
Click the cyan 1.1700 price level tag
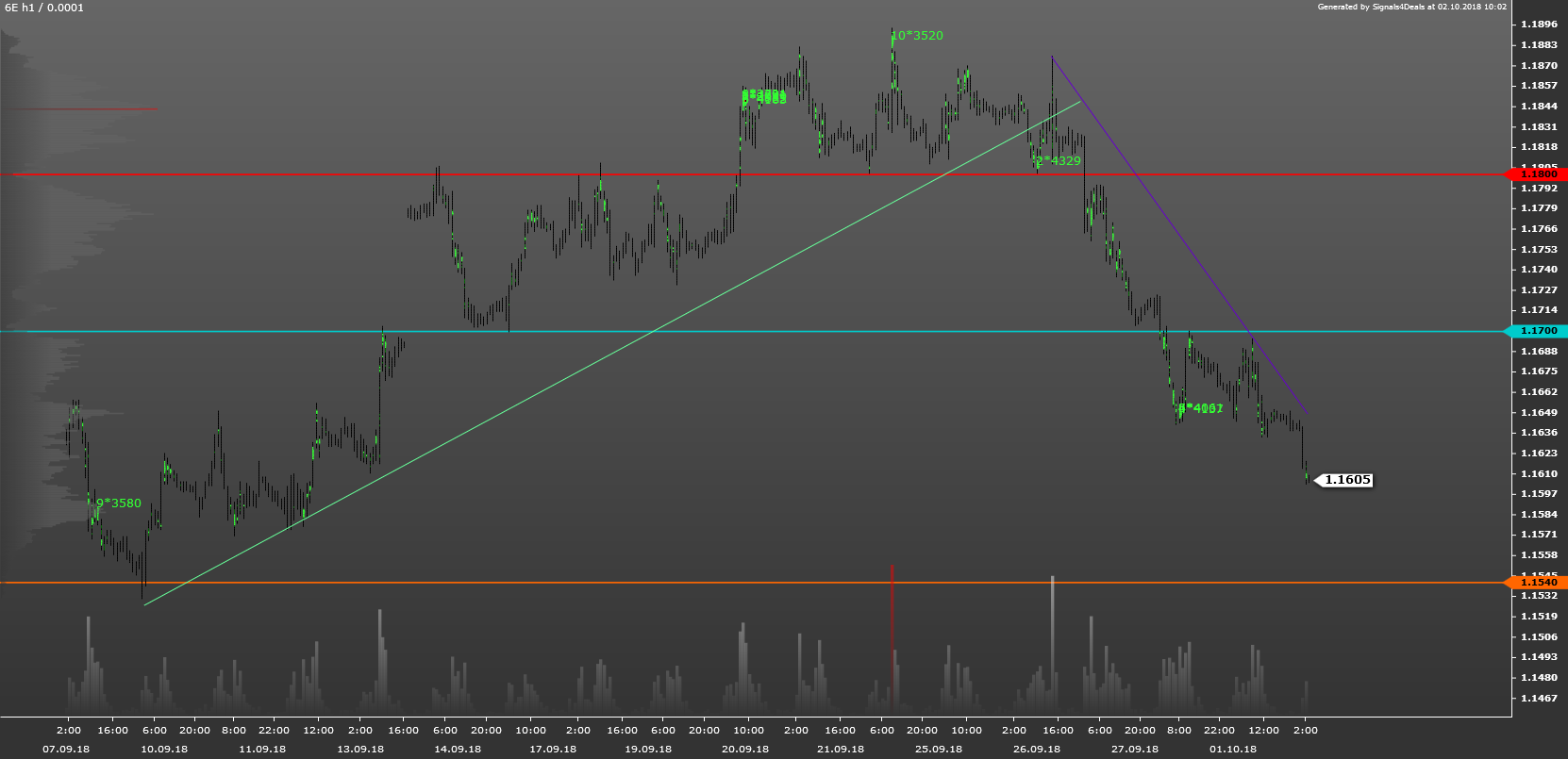tap(1538, 331)
